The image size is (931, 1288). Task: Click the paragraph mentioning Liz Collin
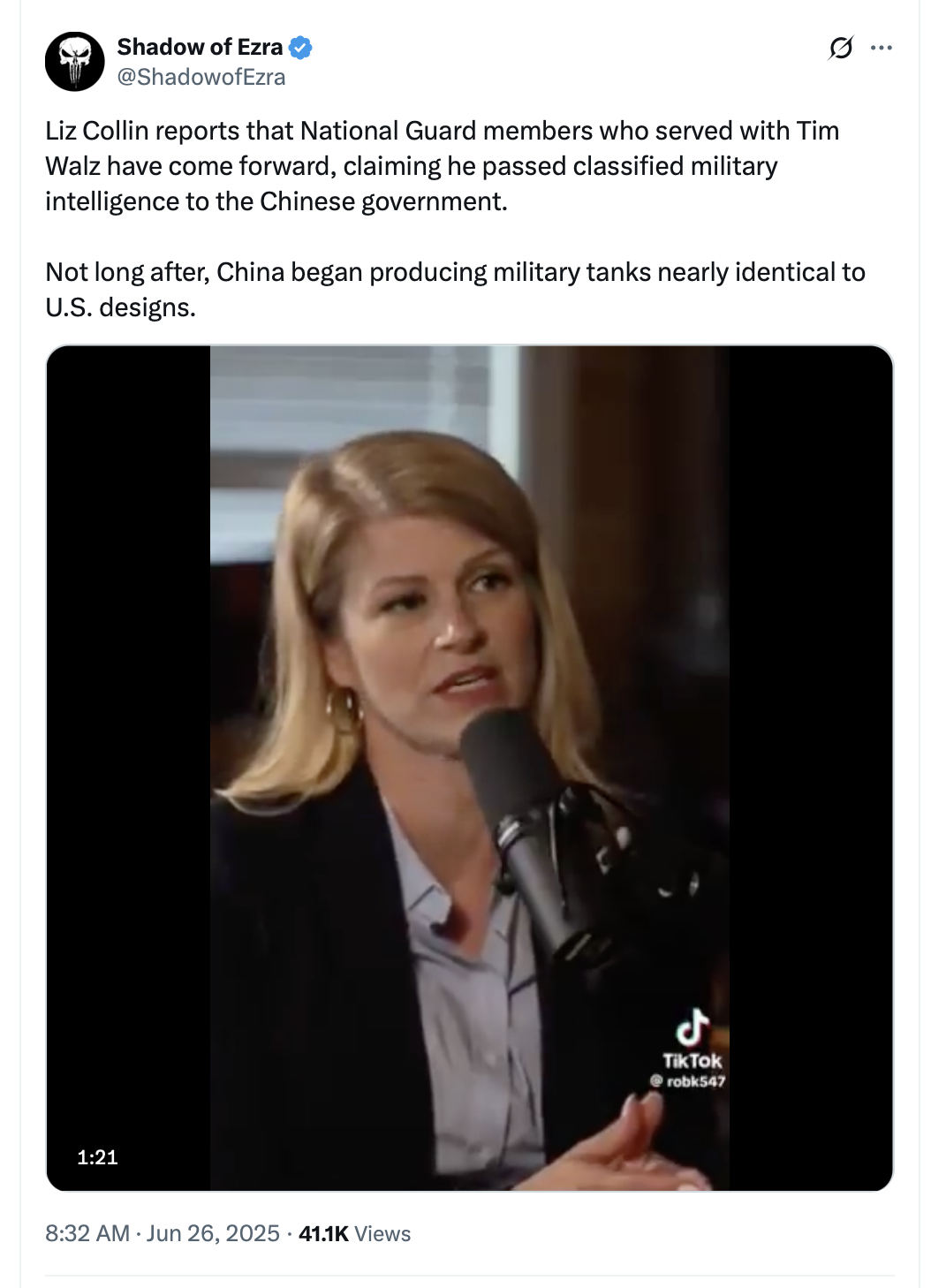pos(443,166)
